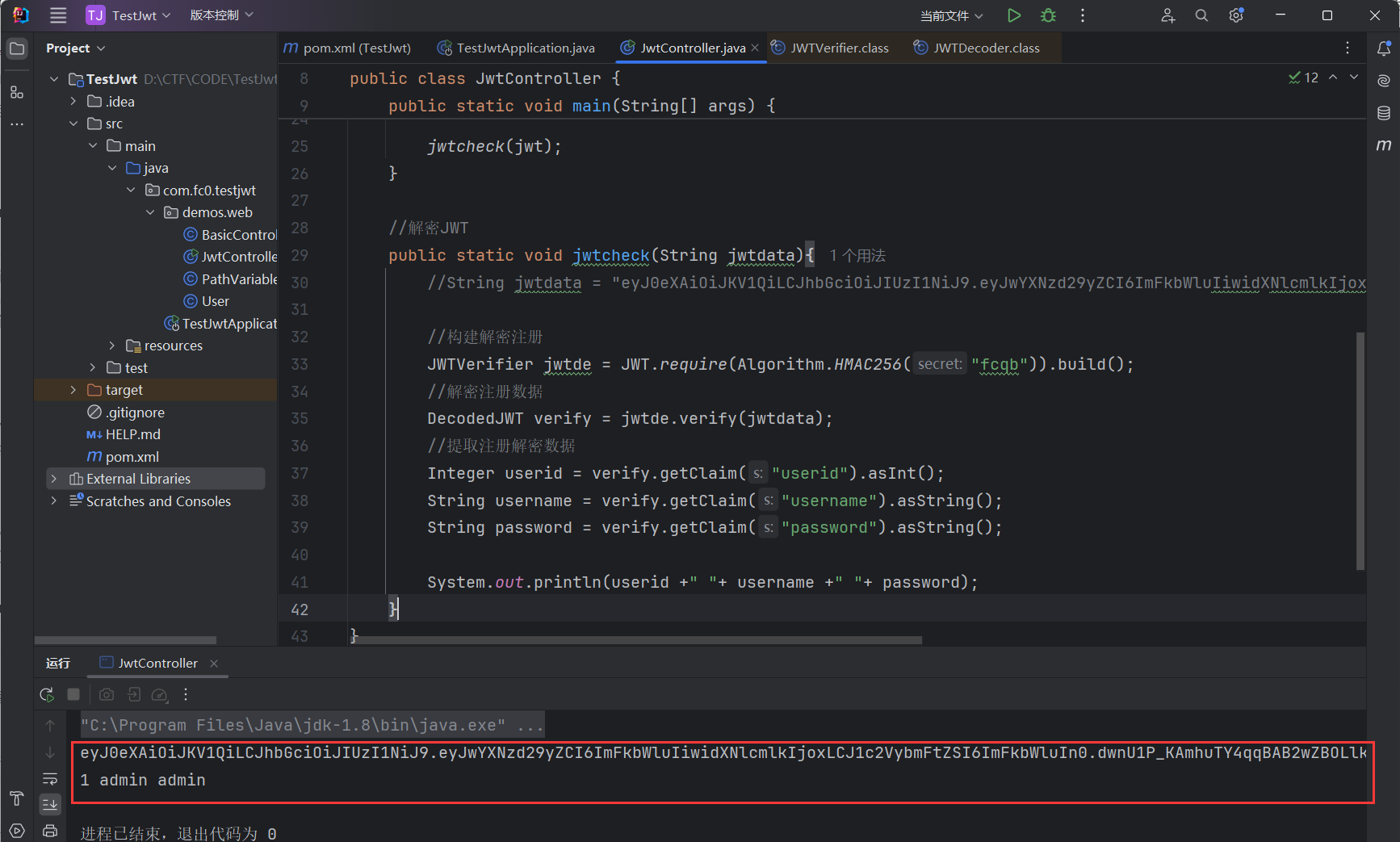Click the editor horizontal scrollbar
The height and width of the screenshot is (842, 1400).
tap(638, 640)
